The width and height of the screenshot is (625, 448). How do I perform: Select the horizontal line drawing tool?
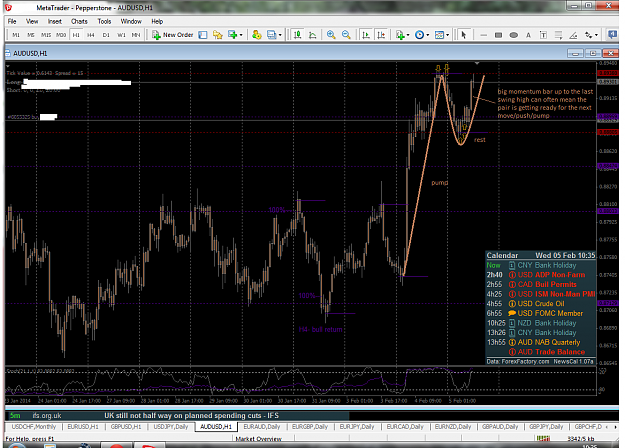coord(483,35)
